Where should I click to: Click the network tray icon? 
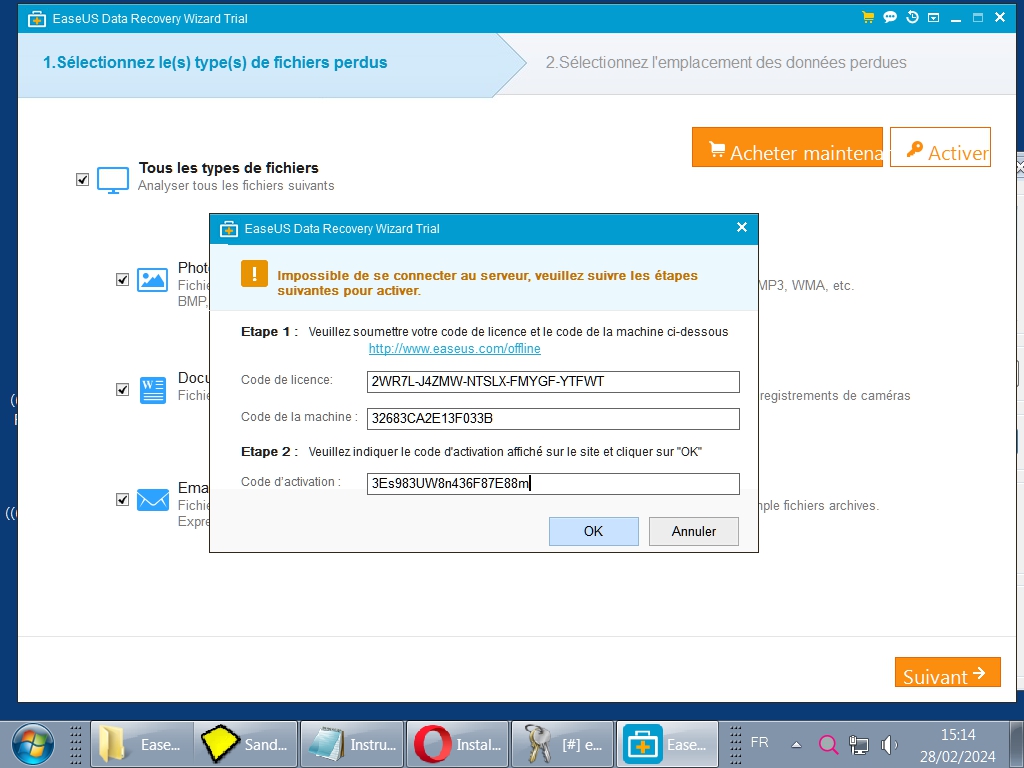[858, 744]
